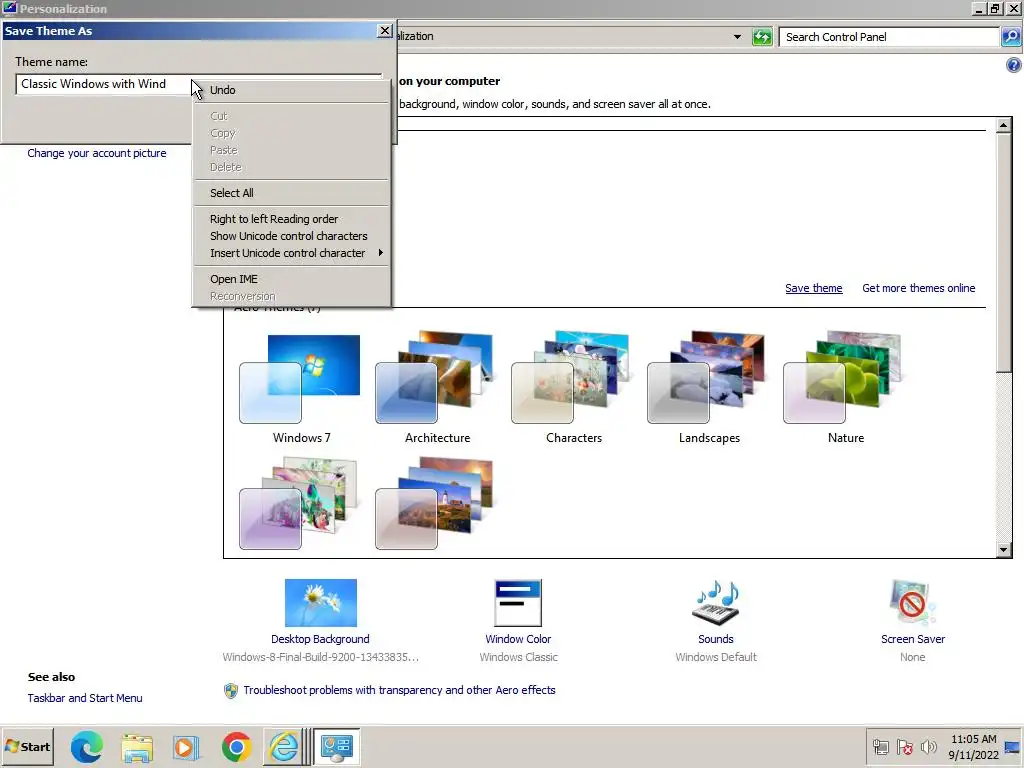The width and height of the screenshot is (1024, 768).
Task: Open Sounds settings icon
Action: tap(716, 603)
